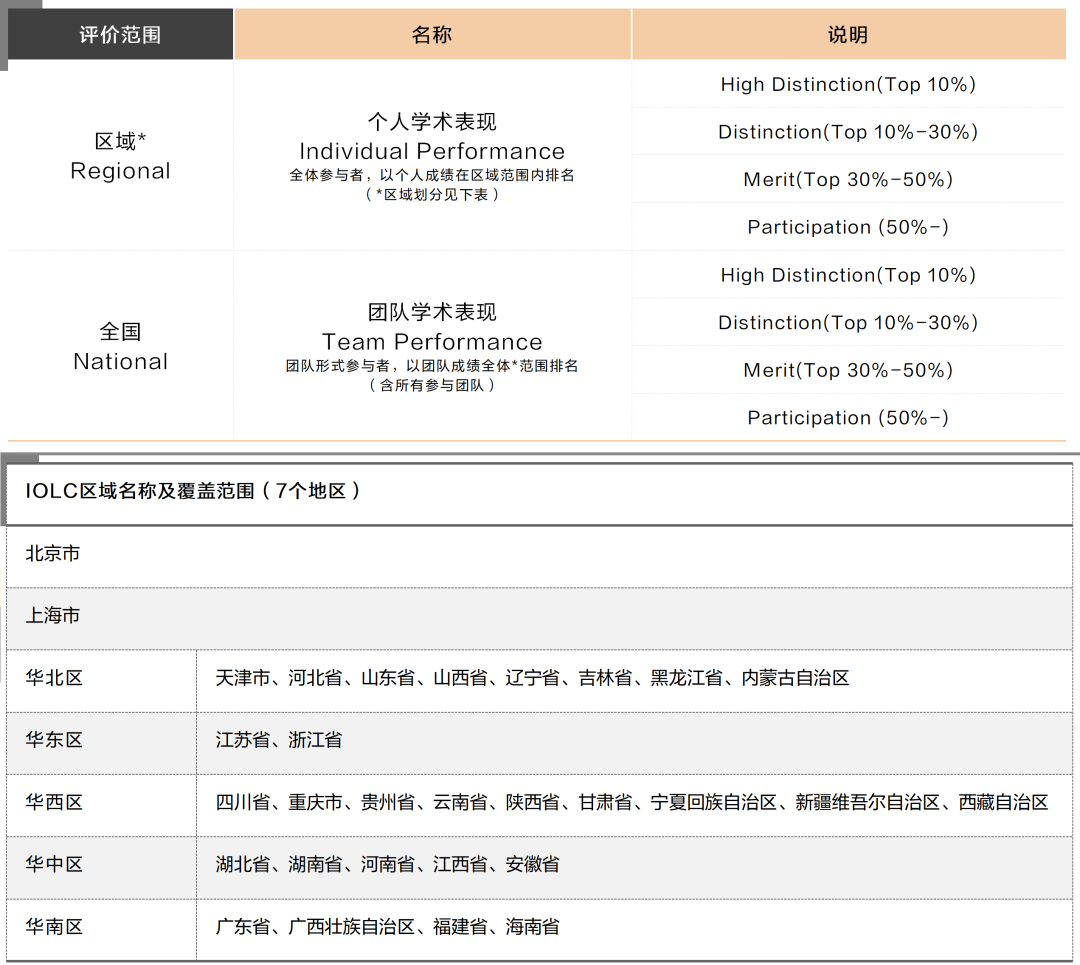
Task: Select the IOLC区域名称及覆盖范围 title bar
Action: (x=540, y=492)
